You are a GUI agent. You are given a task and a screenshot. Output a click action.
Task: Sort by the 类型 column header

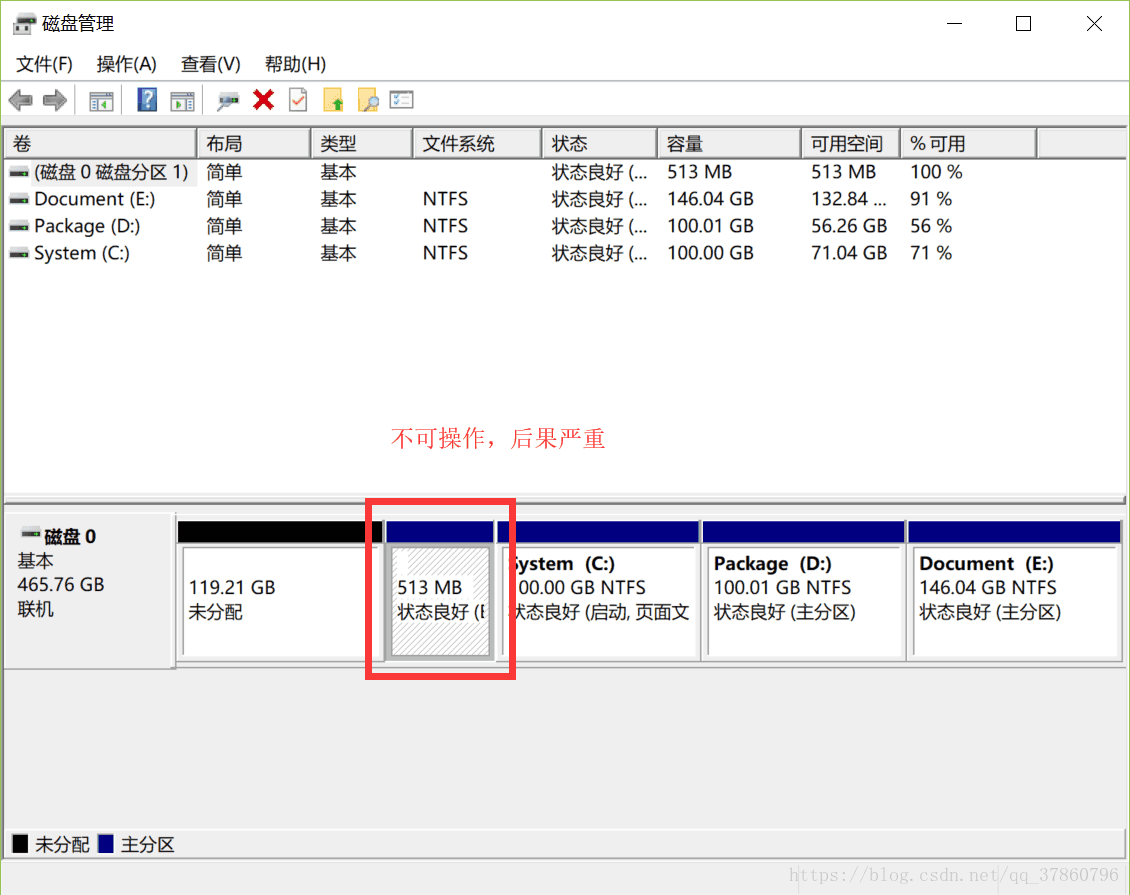pos(362,143)
